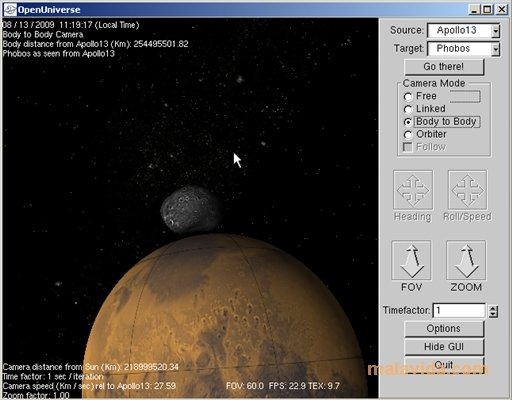Open the Target dropdown showing Phobos
The width and height of the screenshot is (512, 400).
point(464,49)
